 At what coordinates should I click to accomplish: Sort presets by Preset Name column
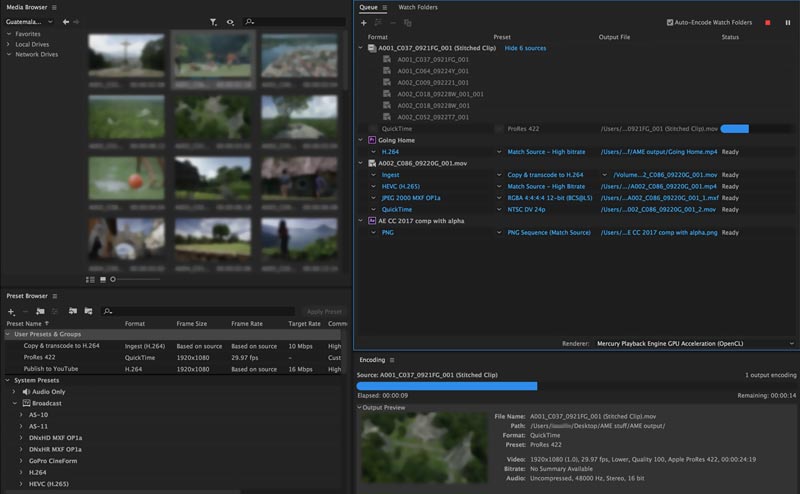coord(27,324)
